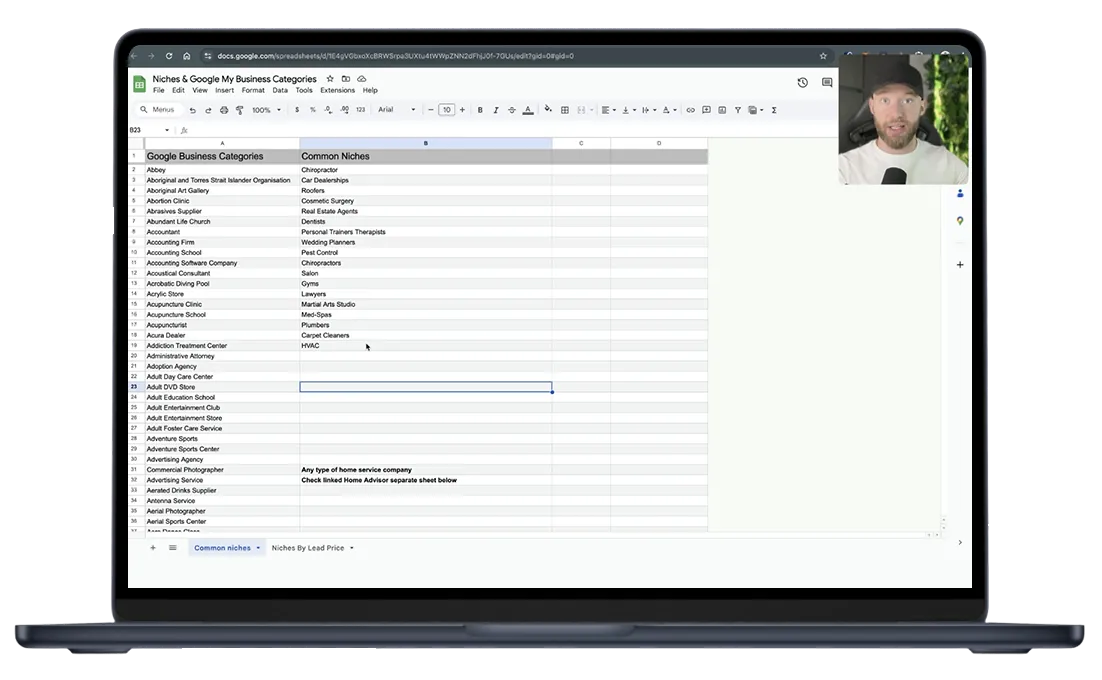Open the fill color bucket
Image resolution: width=1102 pixels, height=680 pixels.
point(548,110)
